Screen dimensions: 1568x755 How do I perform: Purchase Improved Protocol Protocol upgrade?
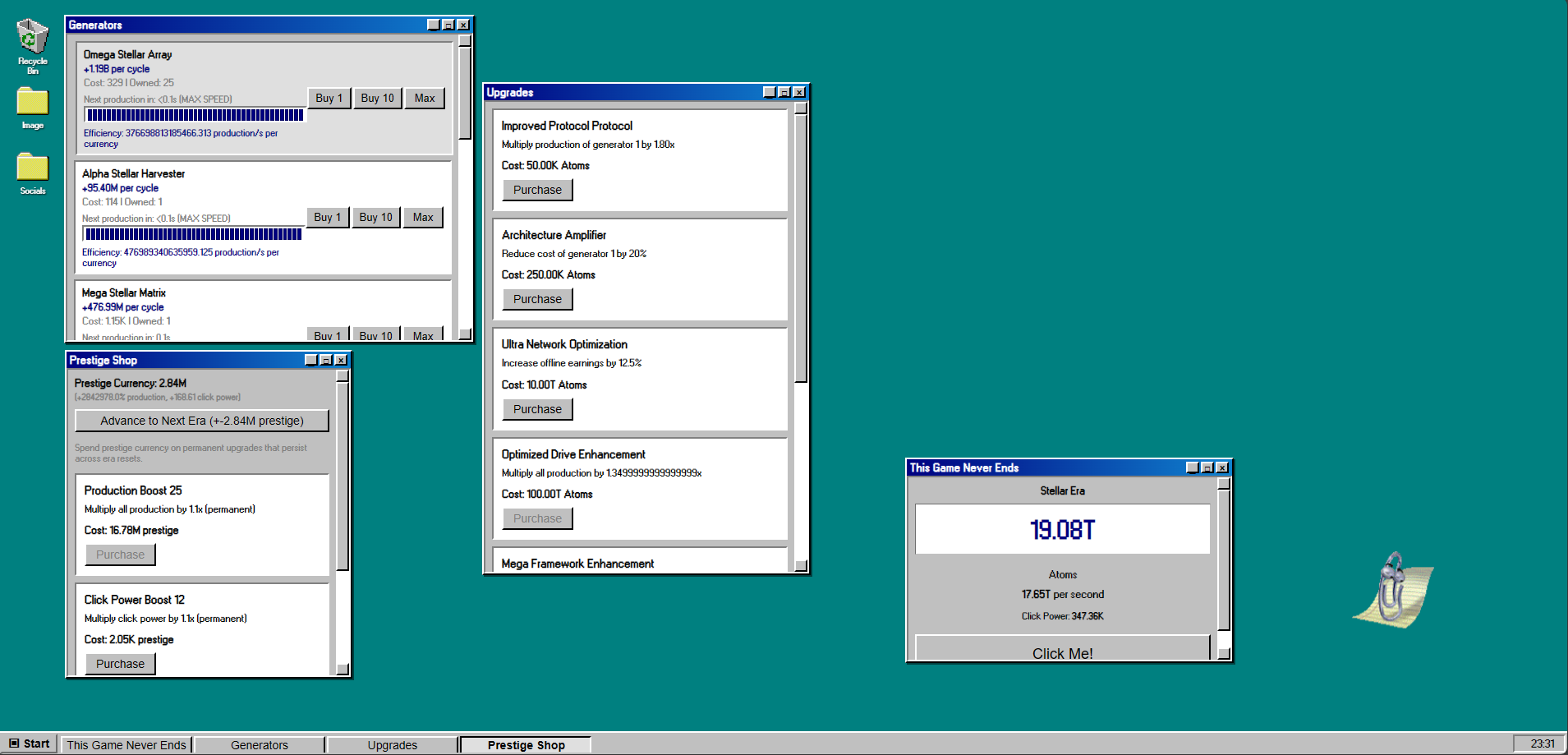[x=538, y=190]
